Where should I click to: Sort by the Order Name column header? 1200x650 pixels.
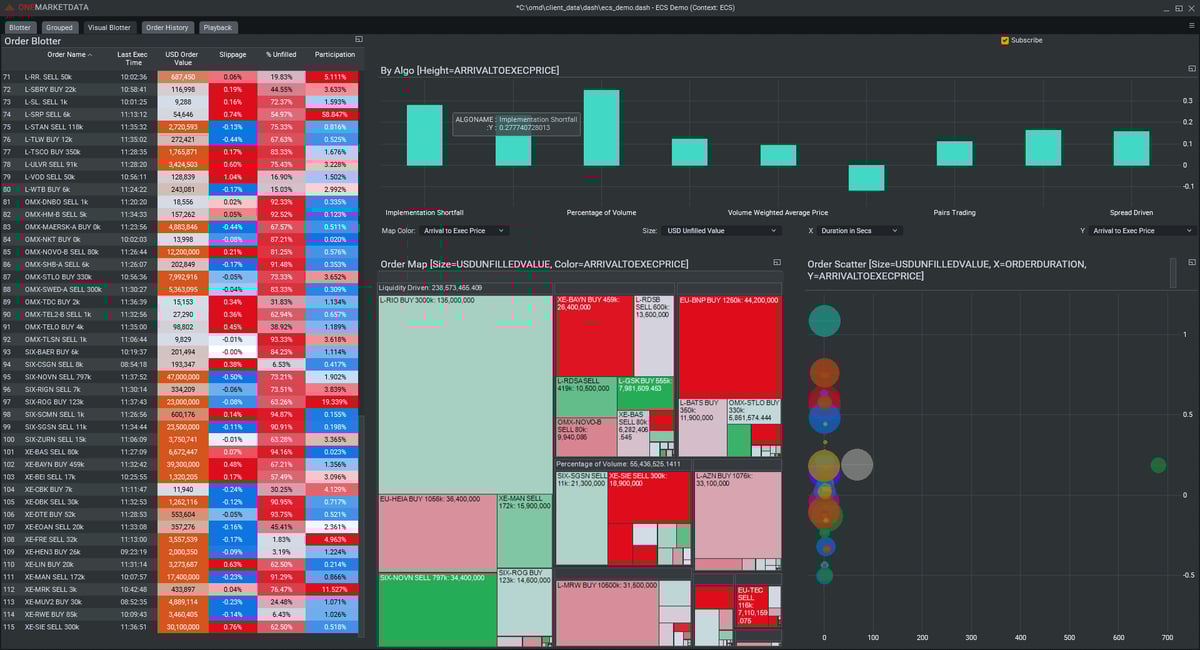(x=69, y=55)
